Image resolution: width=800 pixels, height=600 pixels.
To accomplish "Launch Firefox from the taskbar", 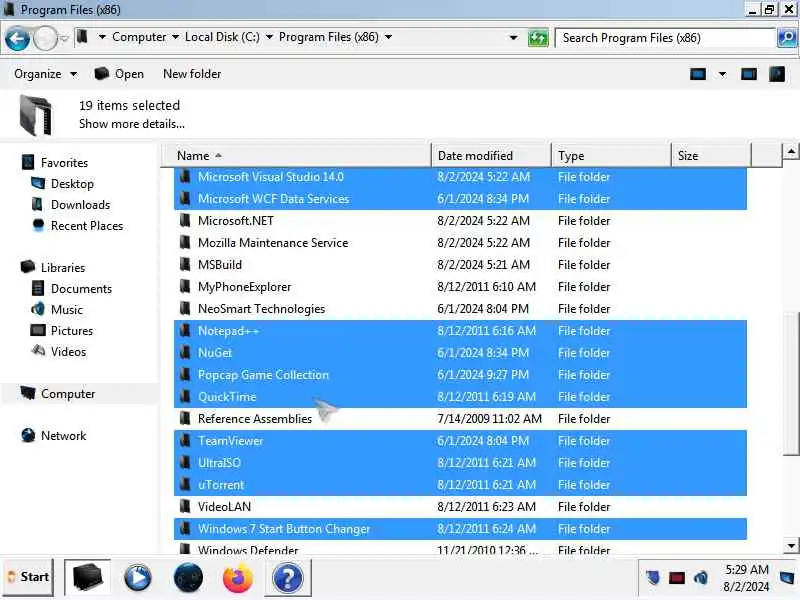I will pos(238,578).
